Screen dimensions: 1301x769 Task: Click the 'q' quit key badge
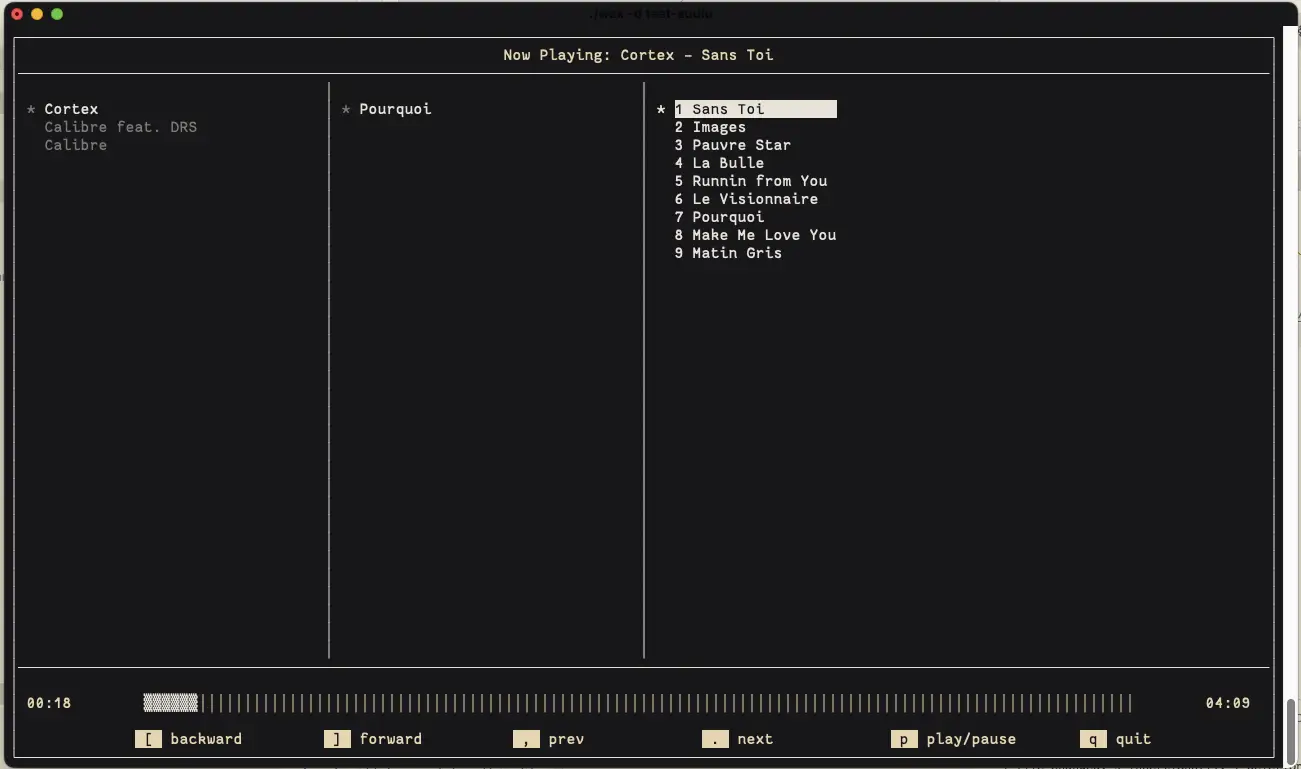1093,739
